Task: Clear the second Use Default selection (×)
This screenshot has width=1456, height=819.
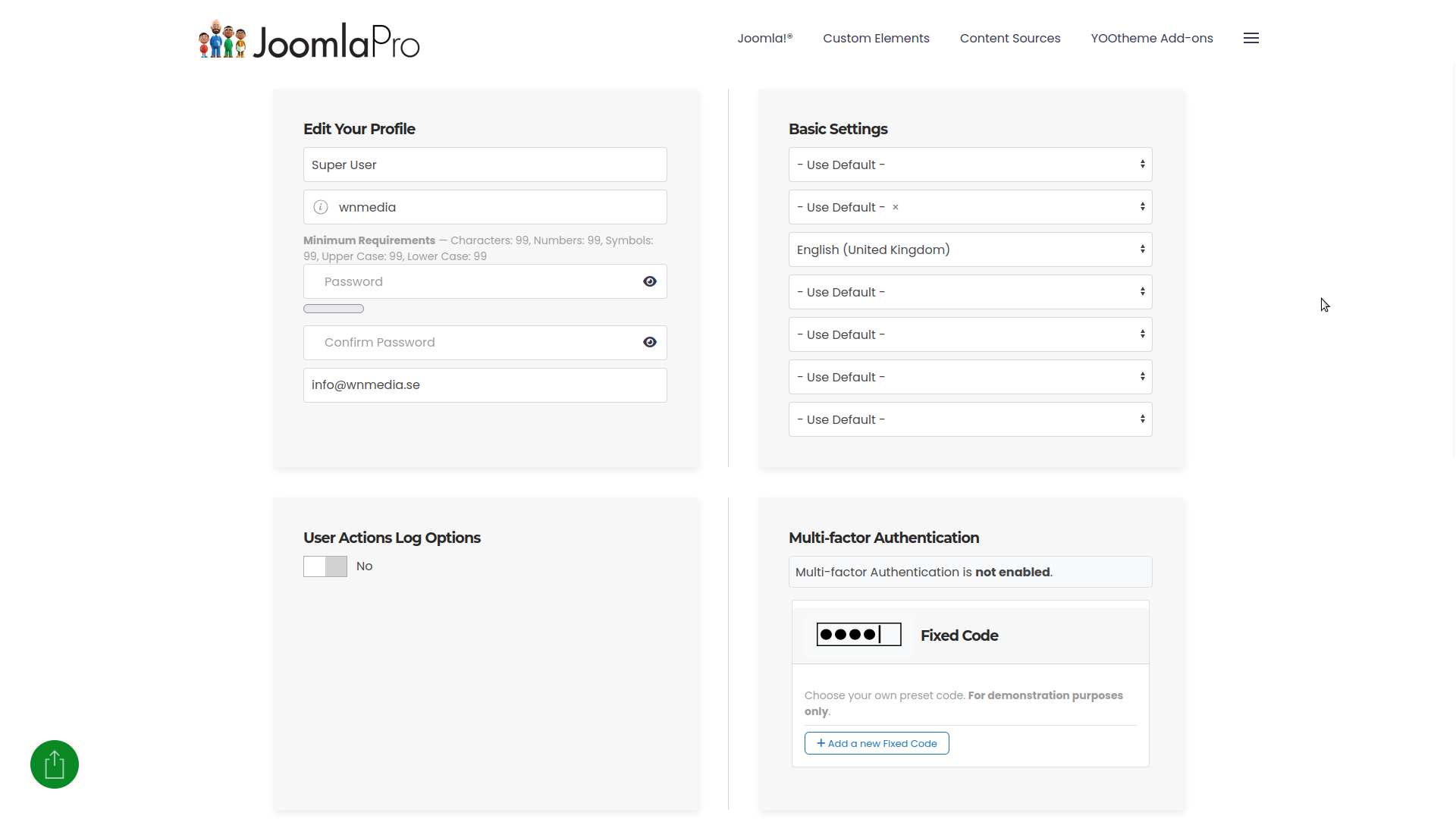Action: click(x=896, y=207)
